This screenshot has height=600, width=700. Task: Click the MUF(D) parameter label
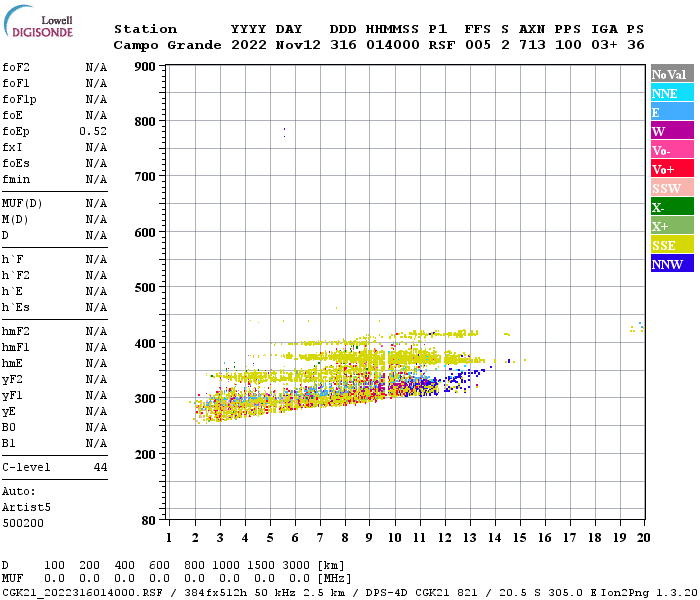pos(22,204)
